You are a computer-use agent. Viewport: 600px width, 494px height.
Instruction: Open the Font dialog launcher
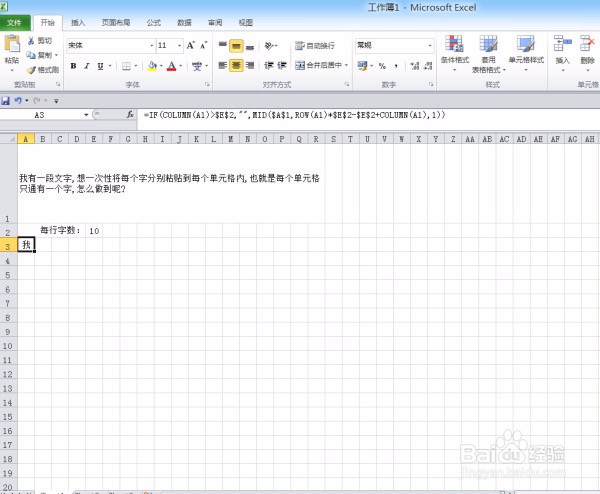(x=207, y=84)
